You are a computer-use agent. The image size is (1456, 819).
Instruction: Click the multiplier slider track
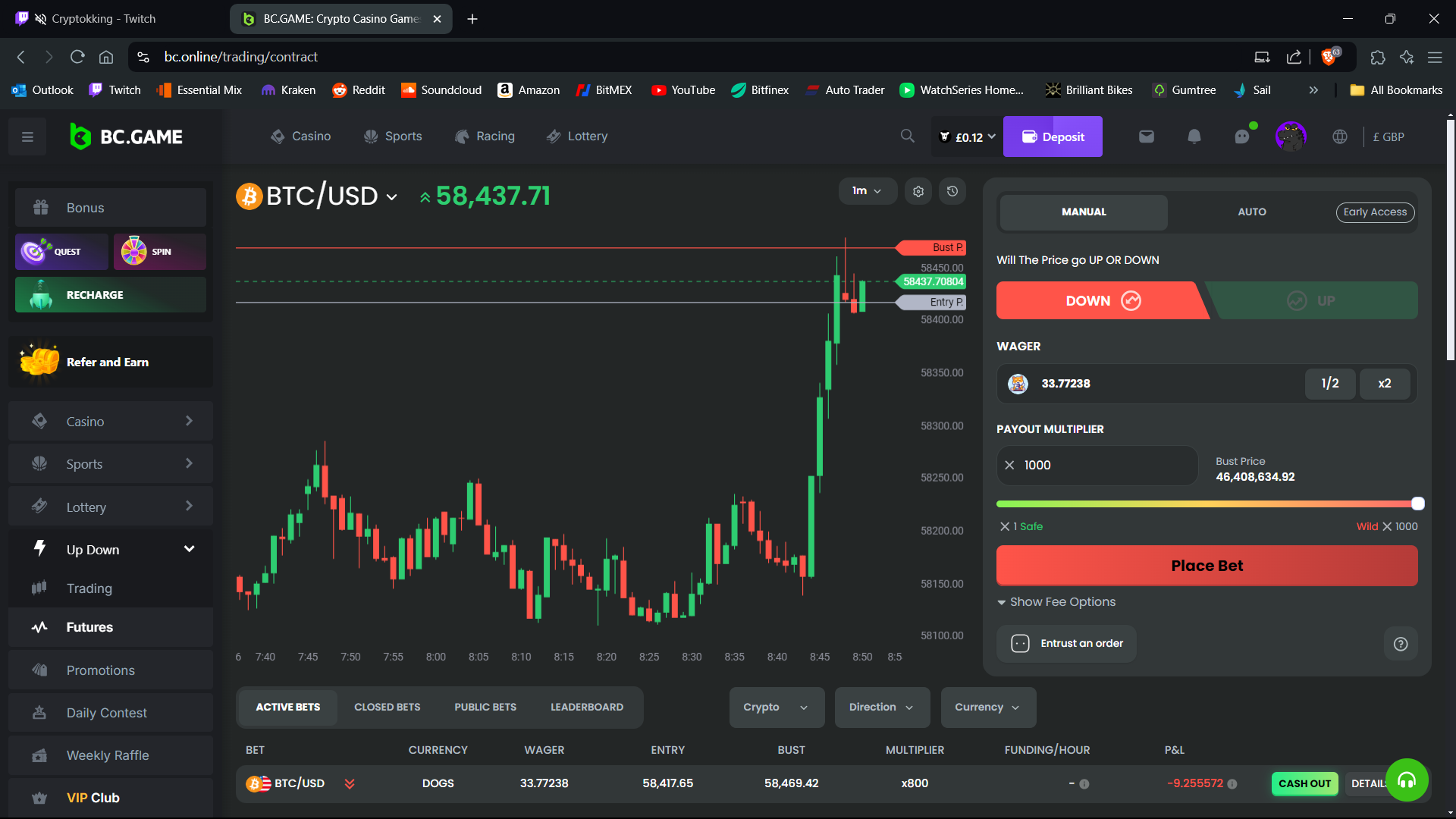coord(1206,504)
